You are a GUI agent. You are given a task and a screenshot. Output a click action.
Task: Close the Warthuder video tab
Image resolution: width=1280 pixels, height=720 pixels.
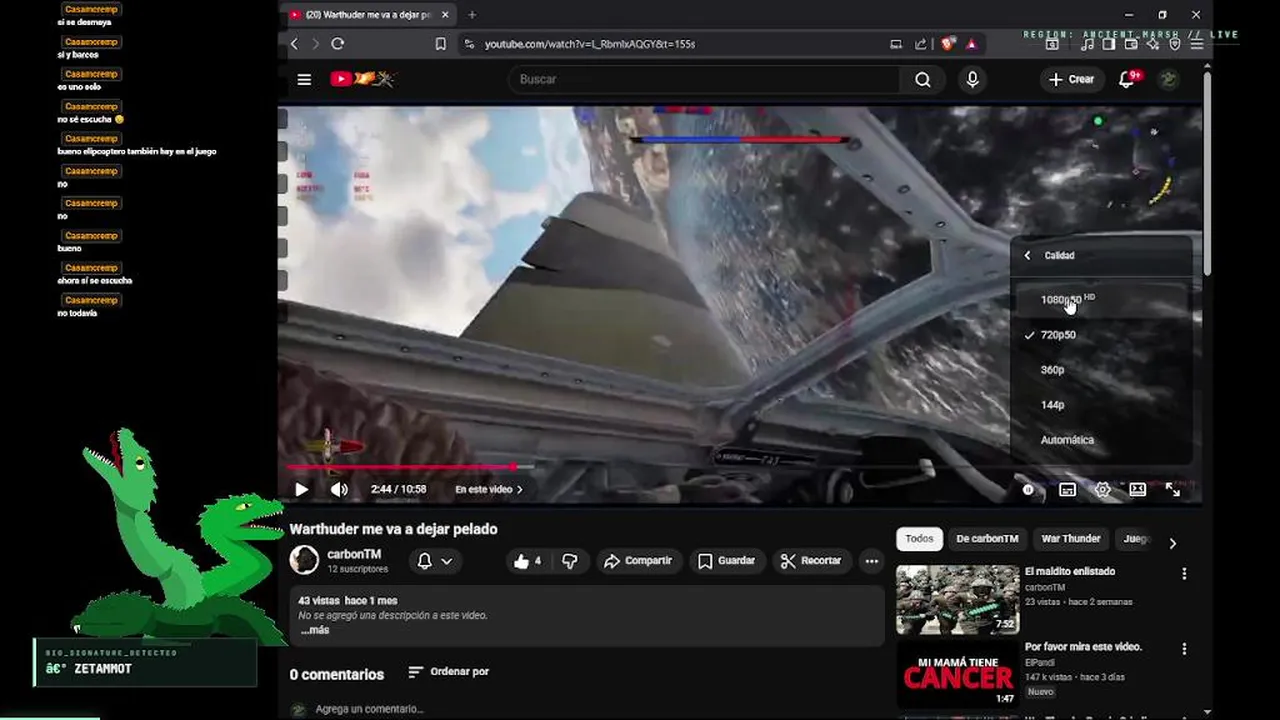pos(445,15)
